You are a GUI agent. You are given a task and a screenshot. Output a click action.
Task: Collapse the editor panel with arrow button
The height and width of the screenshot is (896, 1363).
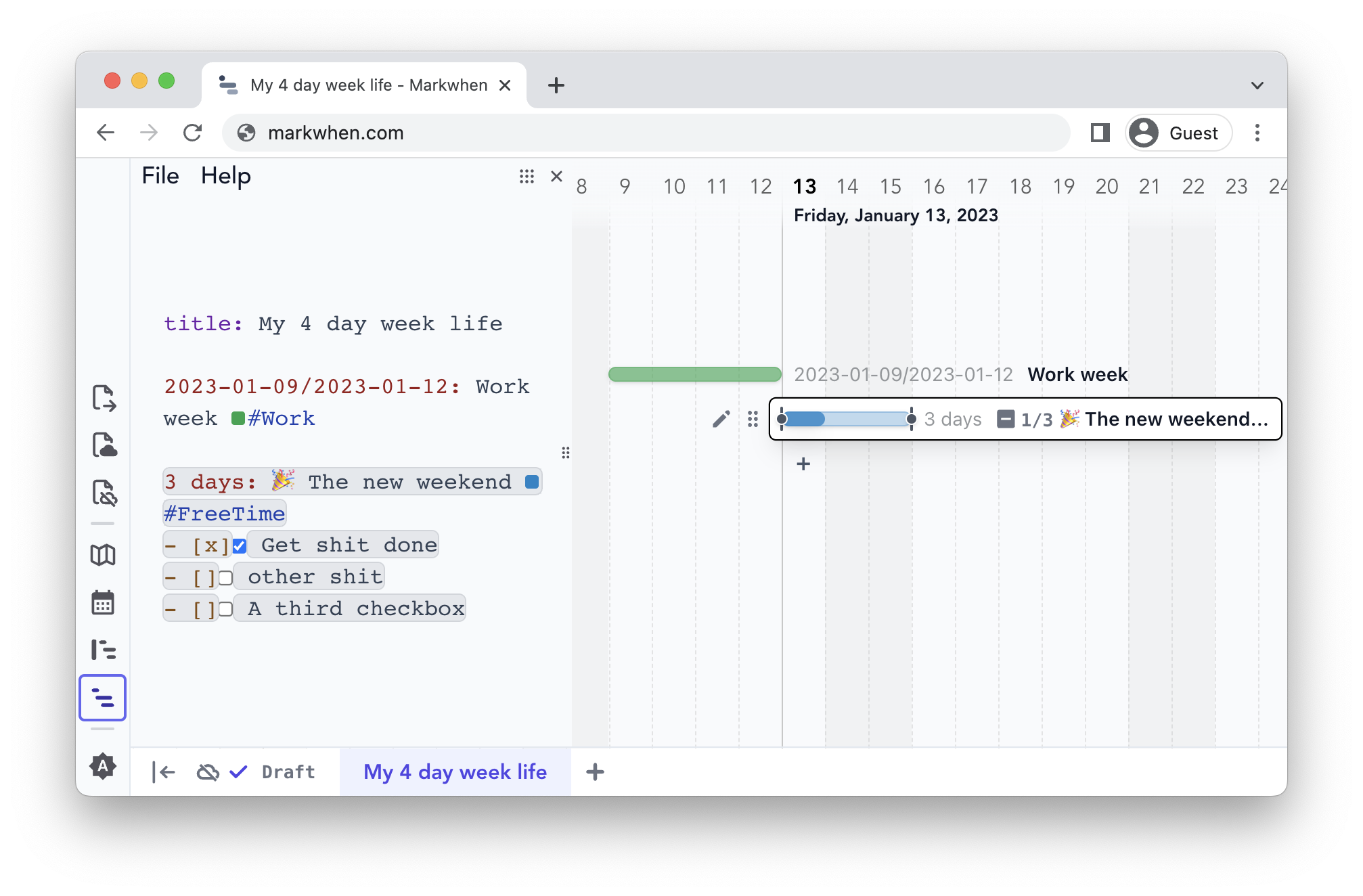(164, 772)
